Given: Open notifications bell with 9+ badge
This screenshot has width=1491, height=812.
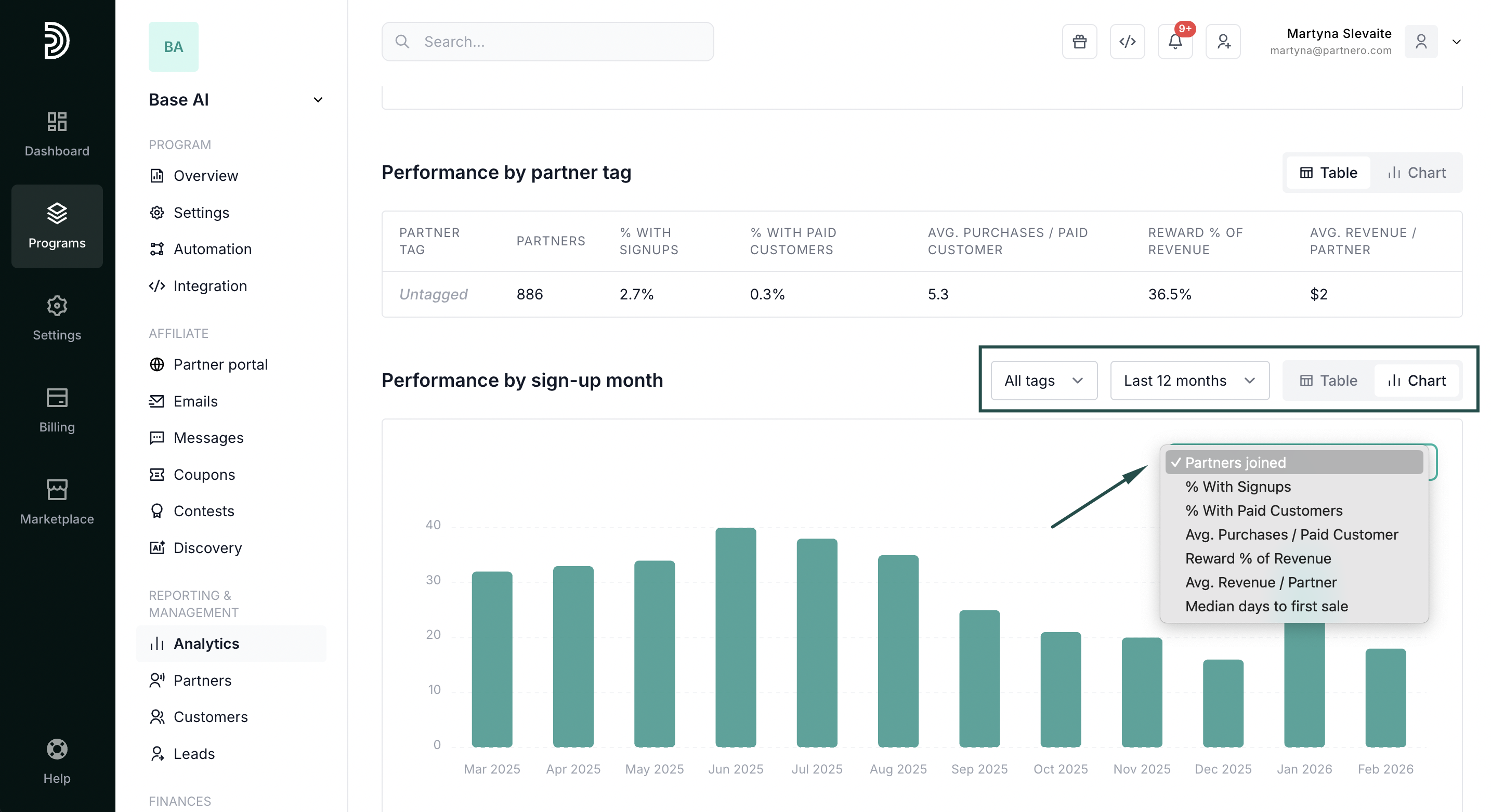Looking at the screenshot, I should [x=1175, y=42].
